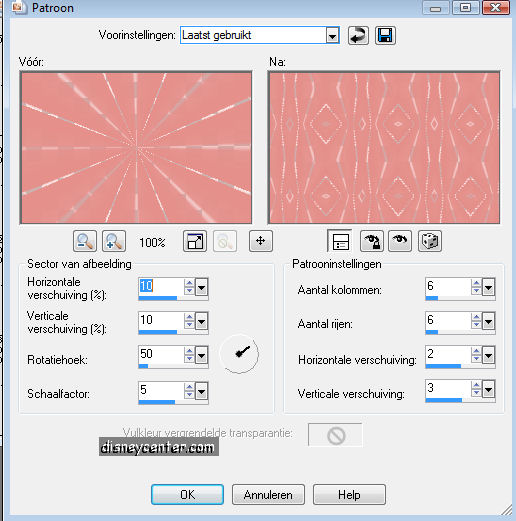
Task: Toggle the show/hide previews panel icon
Action: point(340,241)
